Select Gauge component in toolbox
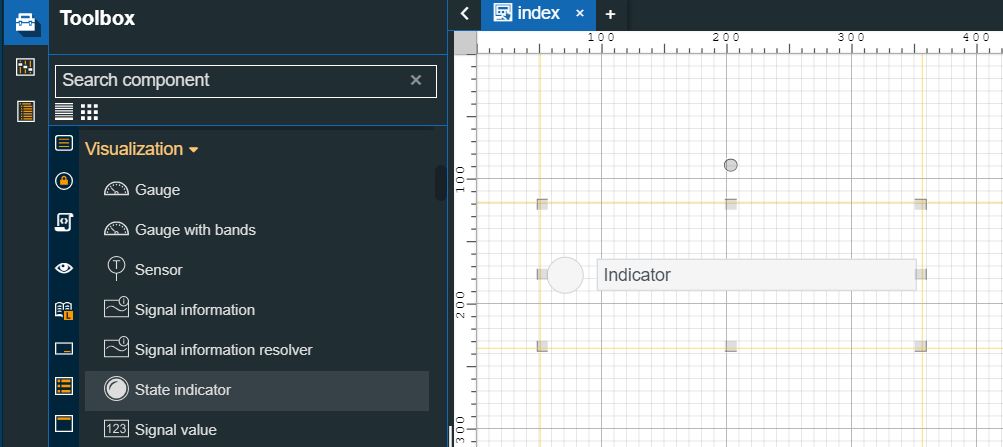1003x447 pixels. coord(157,190)
